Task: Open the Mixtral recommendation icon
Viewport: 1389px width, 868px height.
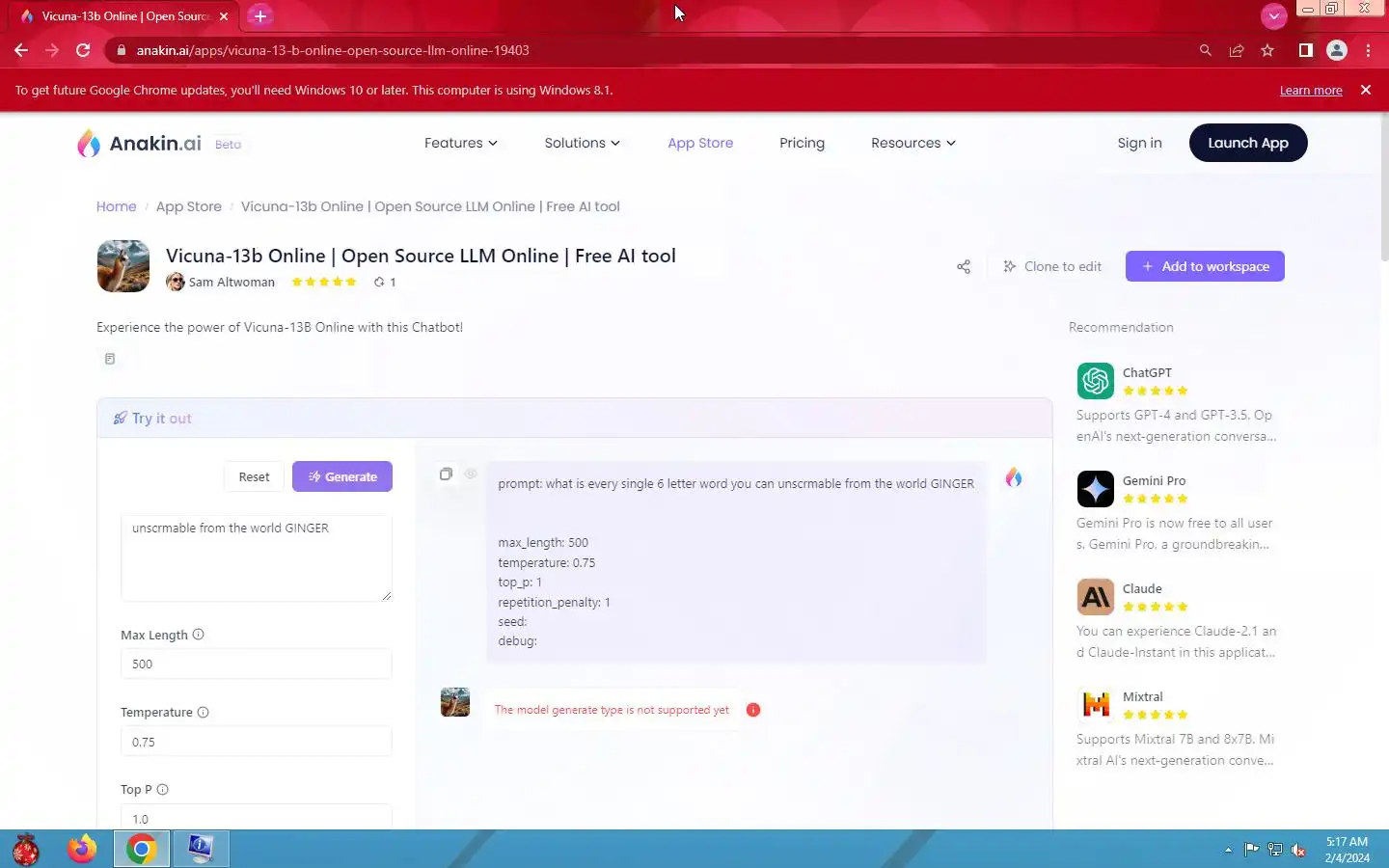Action: point(1096,705)
